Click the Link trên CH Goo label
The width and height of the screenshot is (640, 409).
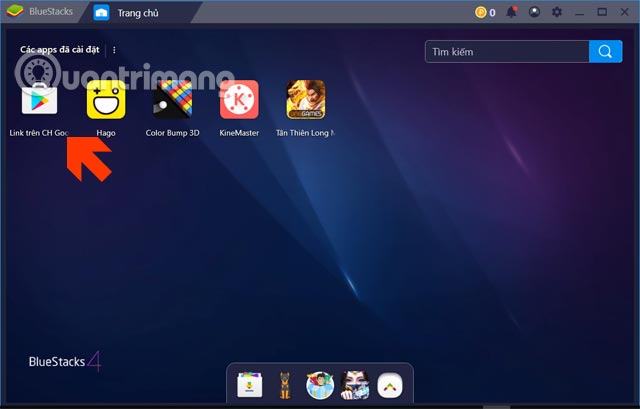point(39,133)
